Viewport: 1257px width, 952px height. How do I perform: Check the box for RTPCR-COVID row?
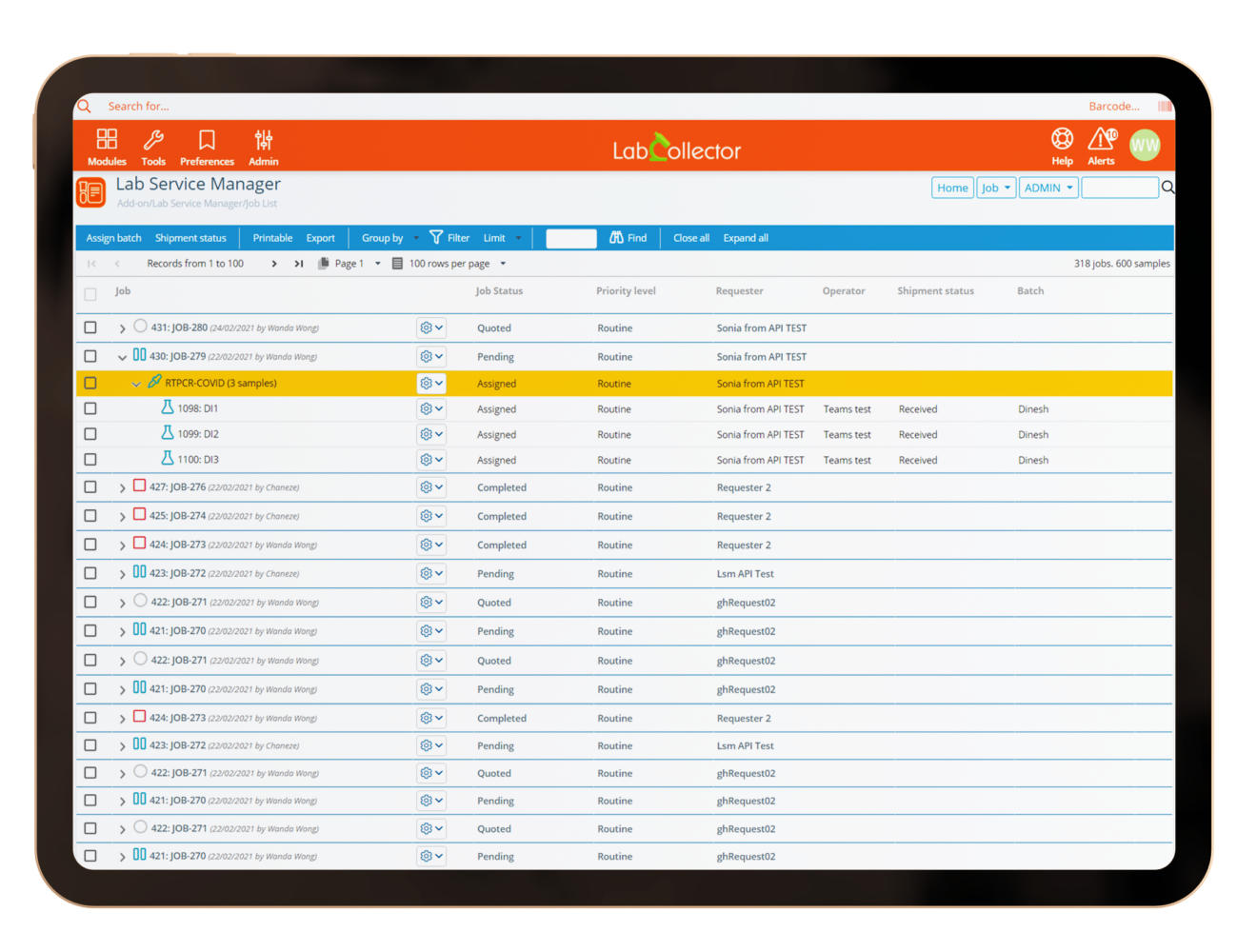coord(90,383)
